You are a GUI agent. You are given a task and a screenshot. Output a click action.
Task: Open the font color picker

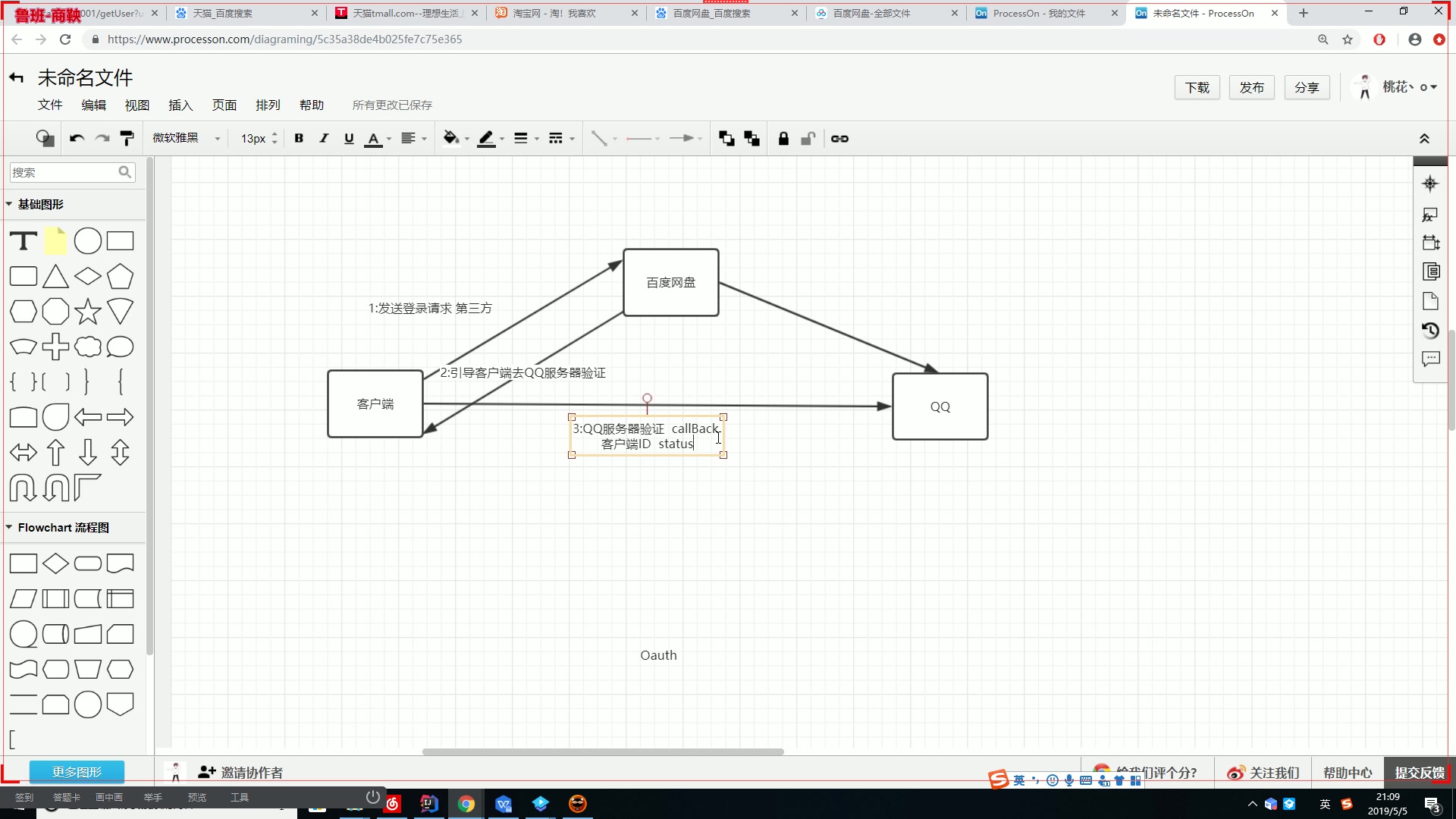click(x=378, y=139)
